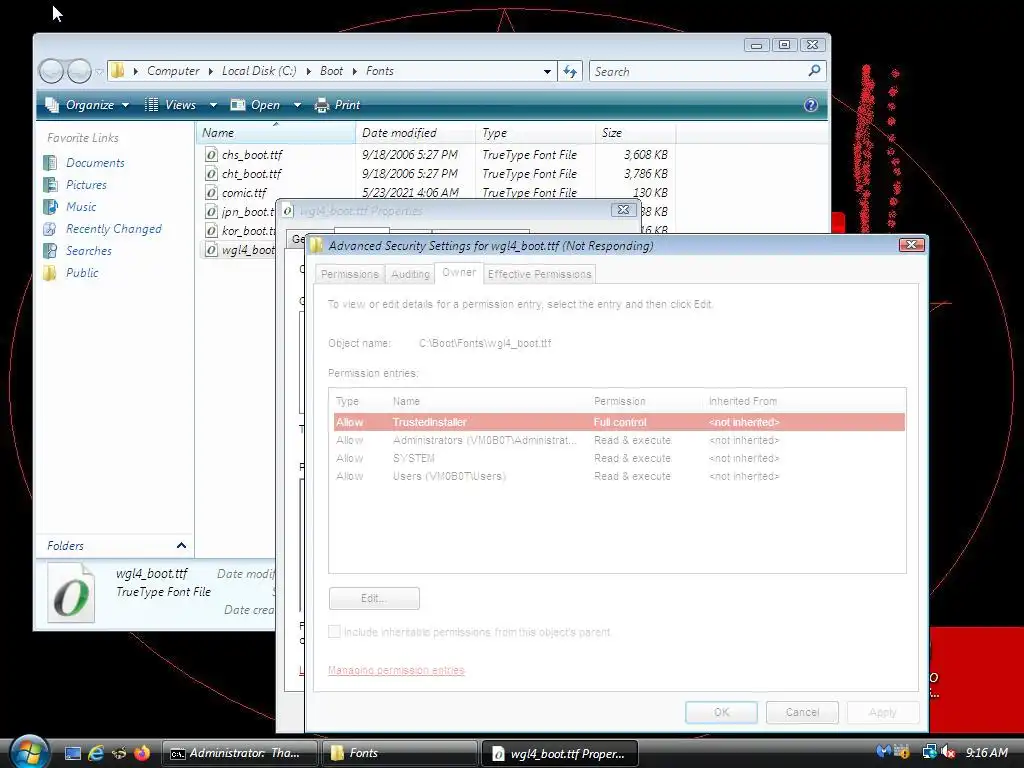
Task: Click Open in Explorer toolbar
Action: click(x=255, y=104)
